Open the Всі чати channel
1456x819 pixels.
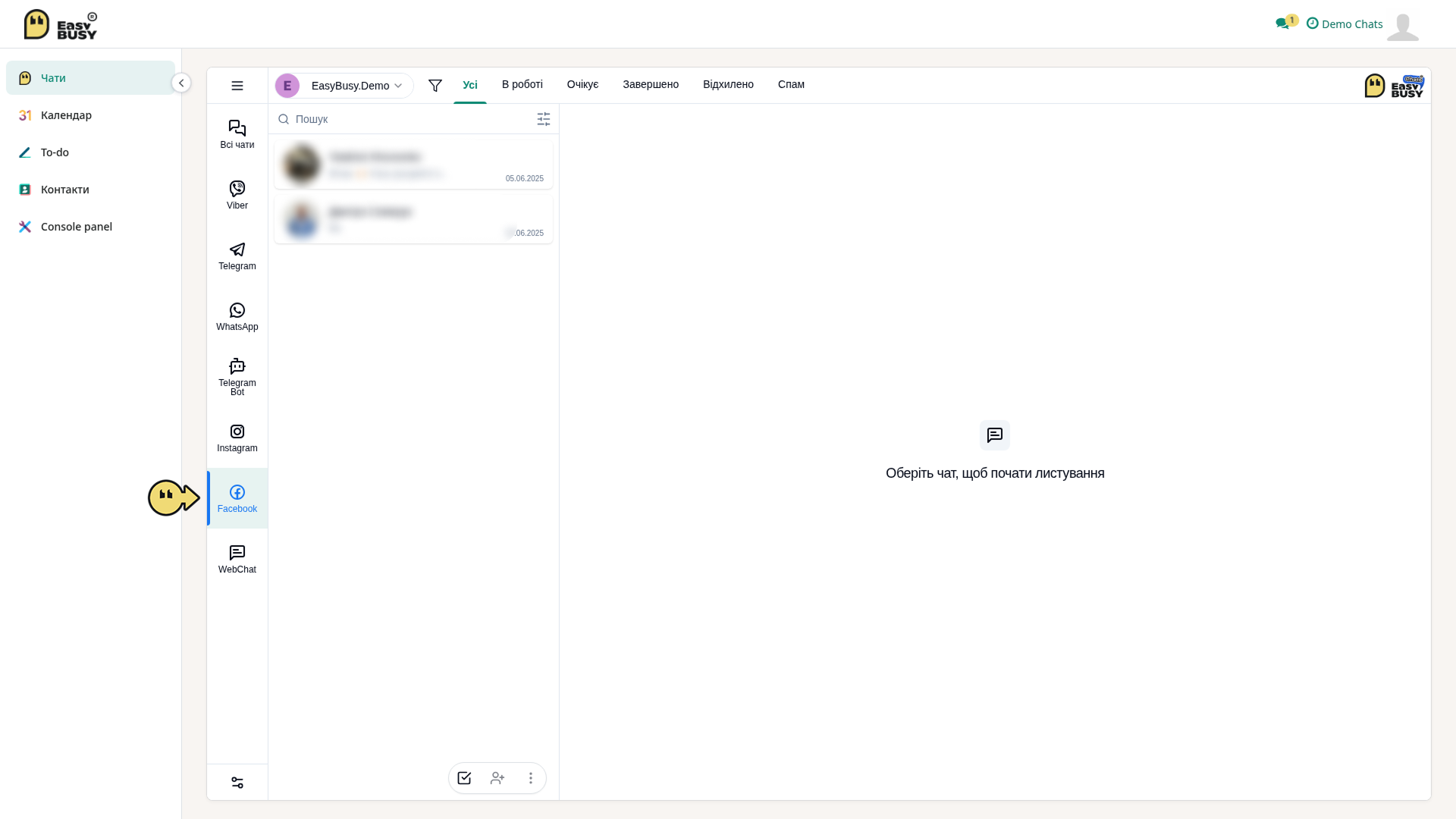(237, 134)
